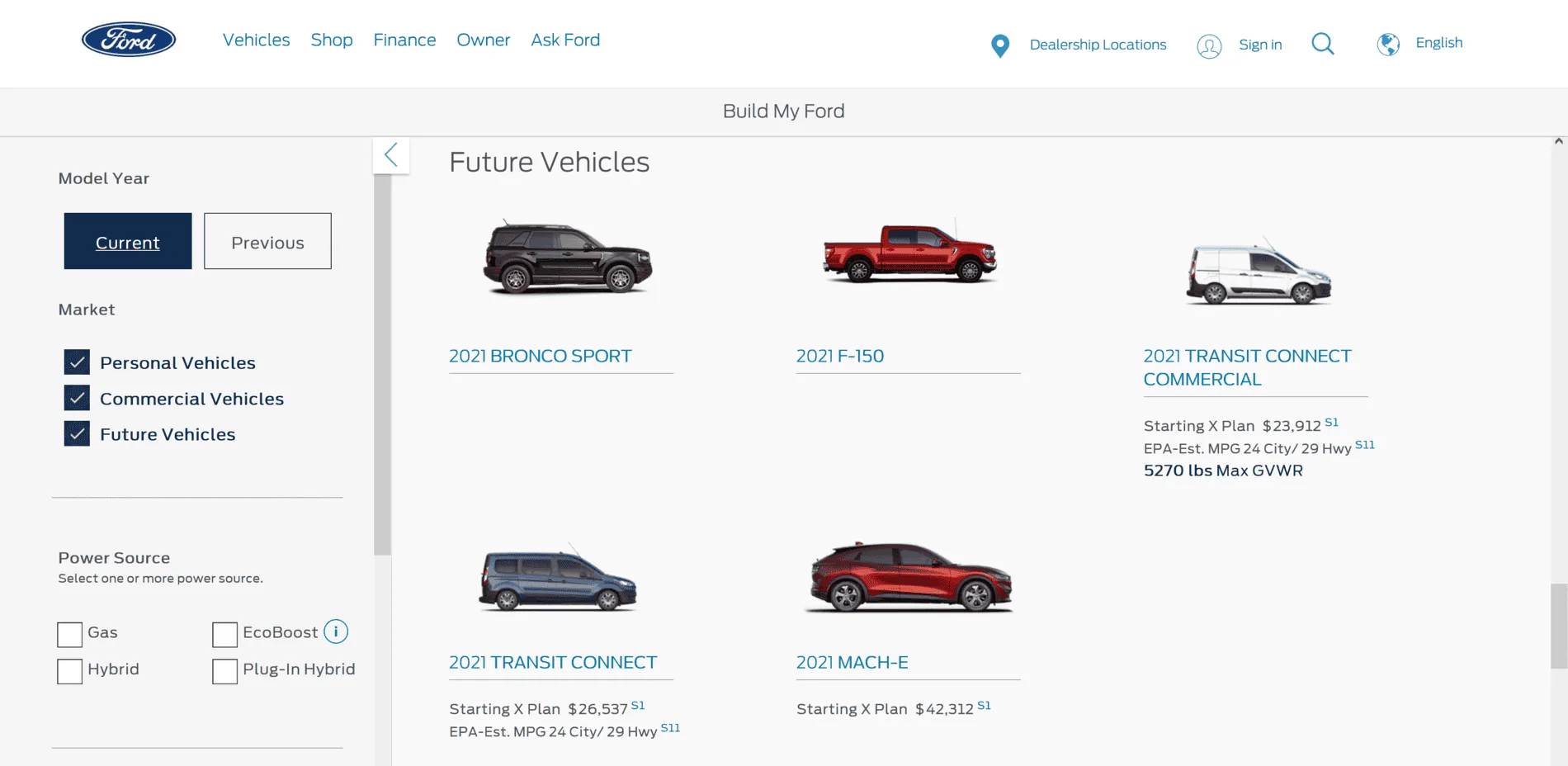This screenshot has height=766, width=1568.
Task: Click the red 2021 Mach-E image
Action: 909,577
